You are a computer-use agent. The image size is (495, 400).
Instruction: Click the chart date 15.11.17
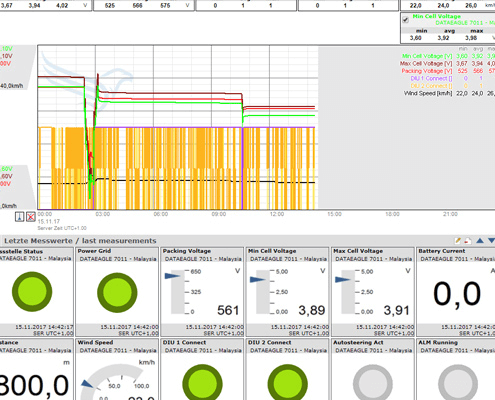click(49, 221)
